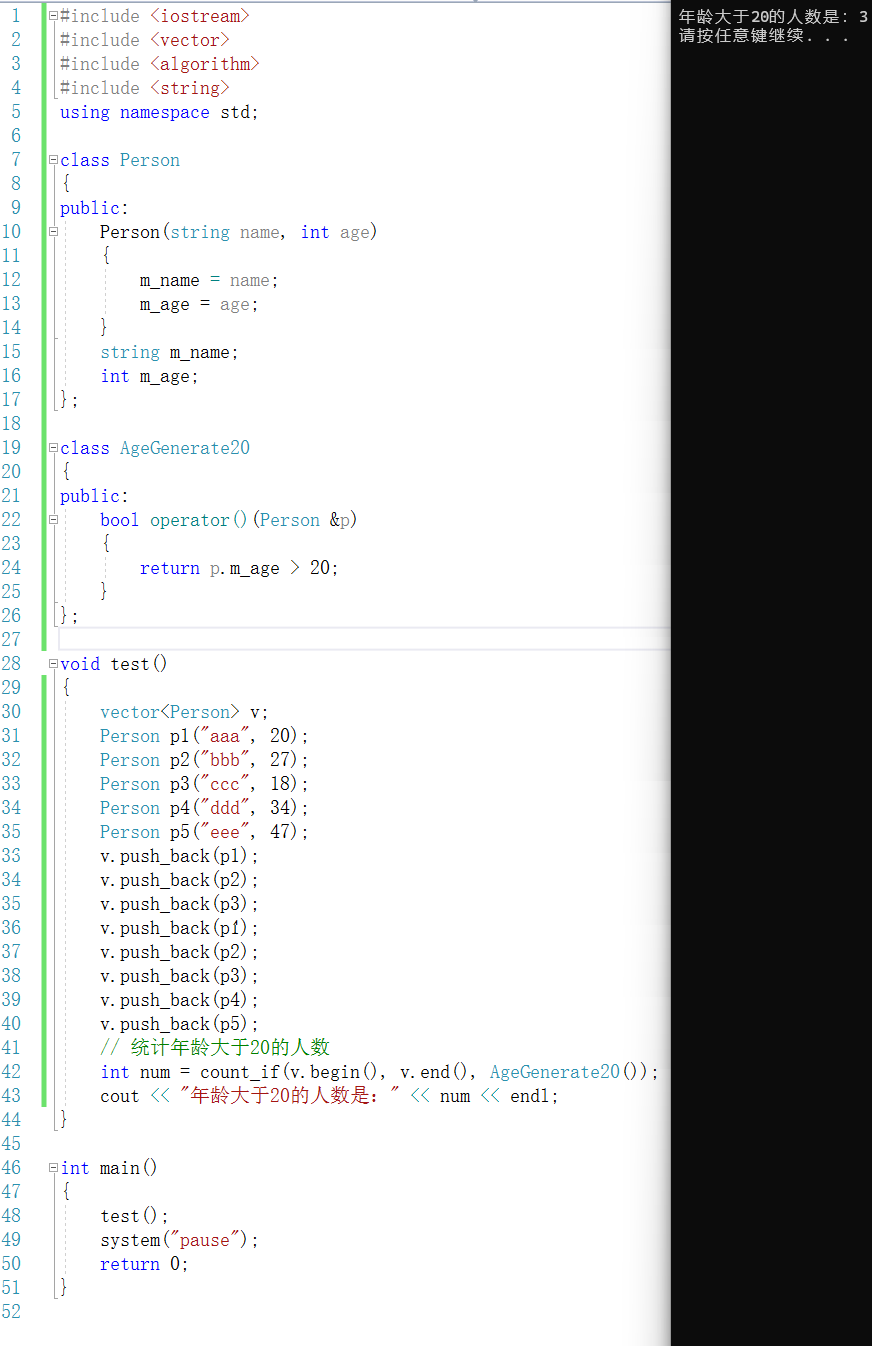Click the console output '年龄大于20的人数是: 3'

pos(773,17)
